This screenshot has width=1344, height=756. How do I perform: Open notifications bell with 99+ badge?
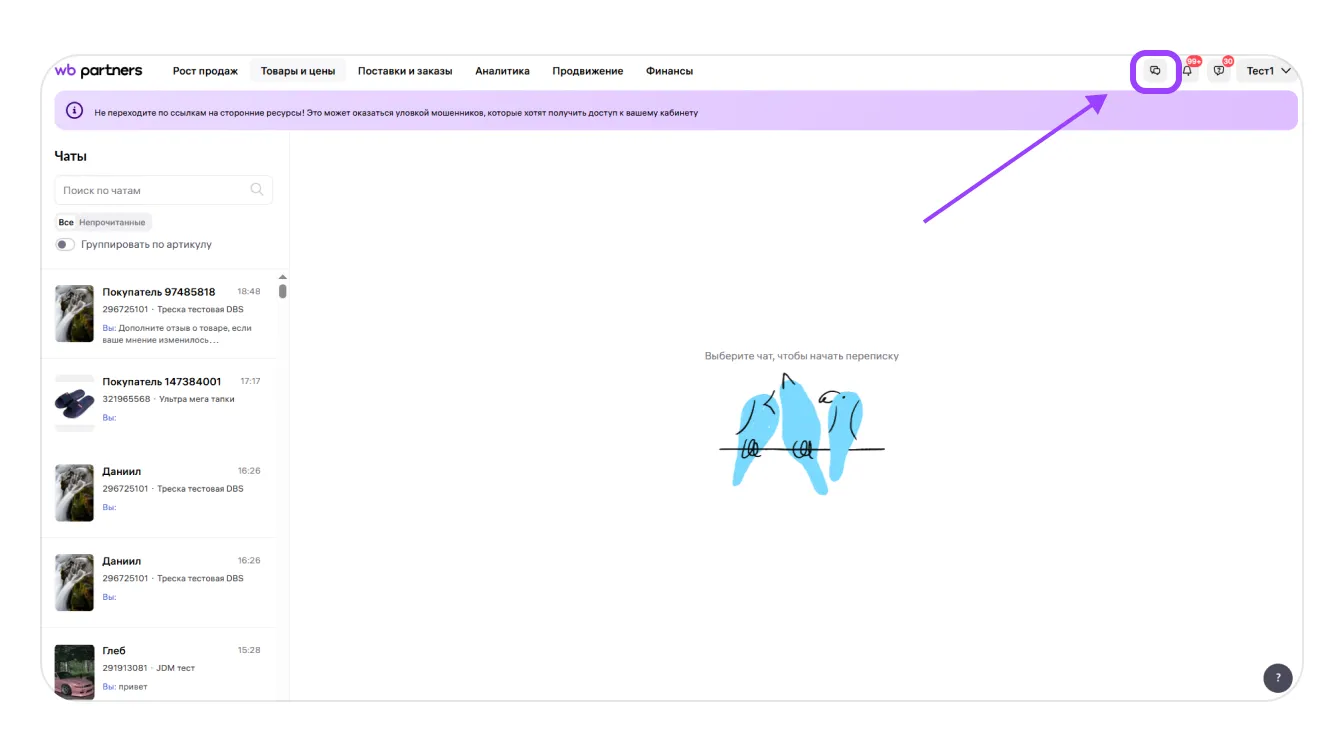[1187, 71]
